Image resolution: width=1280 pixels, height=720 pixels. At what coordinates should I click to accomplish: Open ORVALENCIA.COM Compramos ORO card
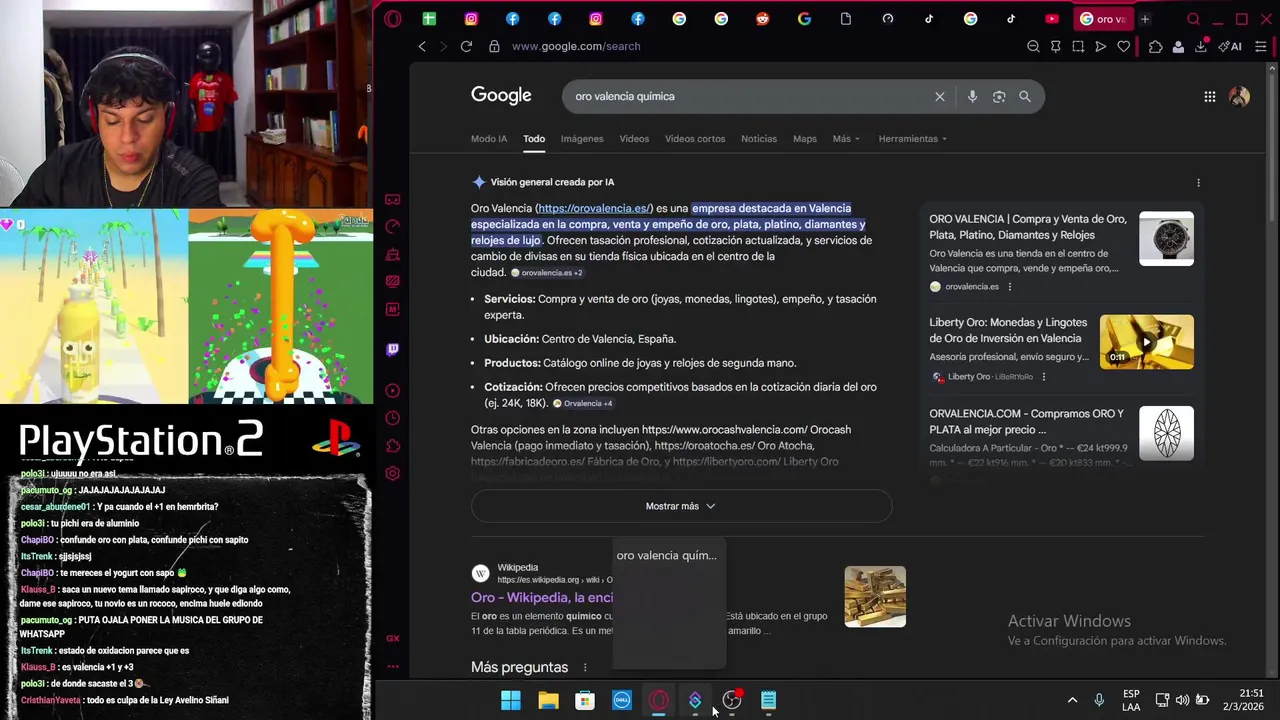pyautogui.click(x=1026, y=421)
